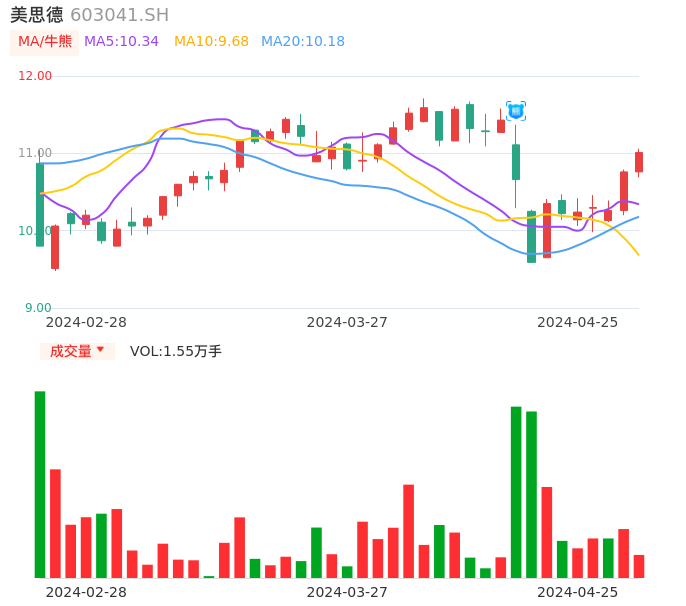Open the 成交量 indicator dropdown
Screen dimensions: 686x606
(78, 351)
